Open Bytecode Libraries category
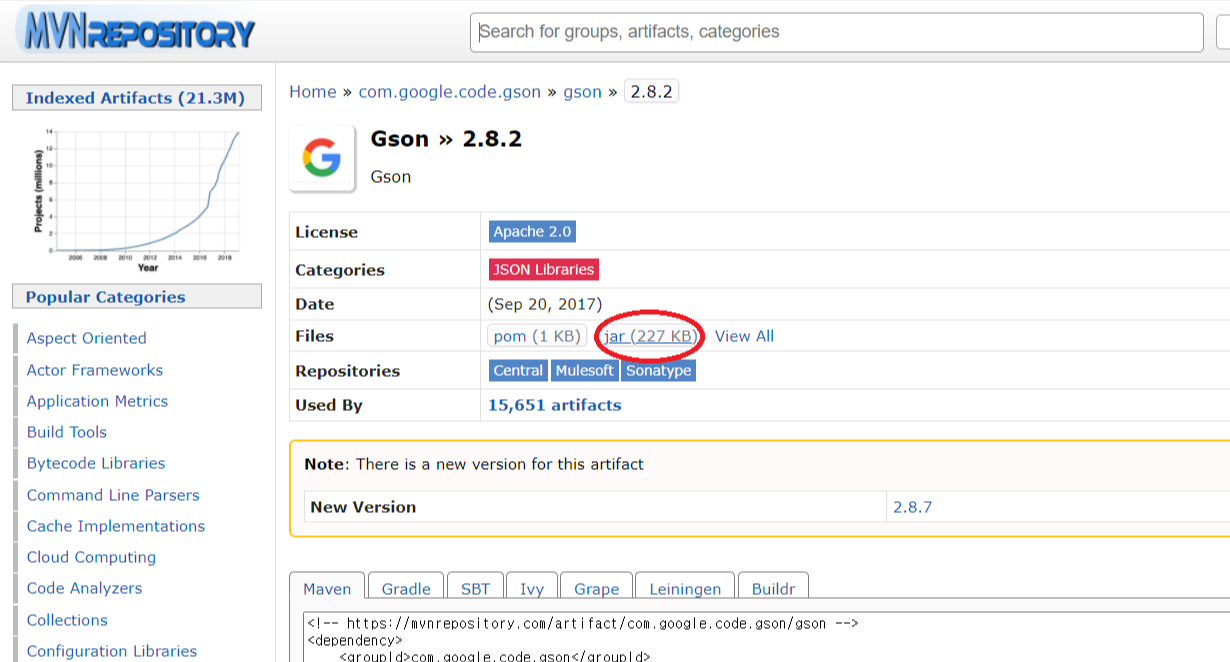 click(x=96, y=463)
